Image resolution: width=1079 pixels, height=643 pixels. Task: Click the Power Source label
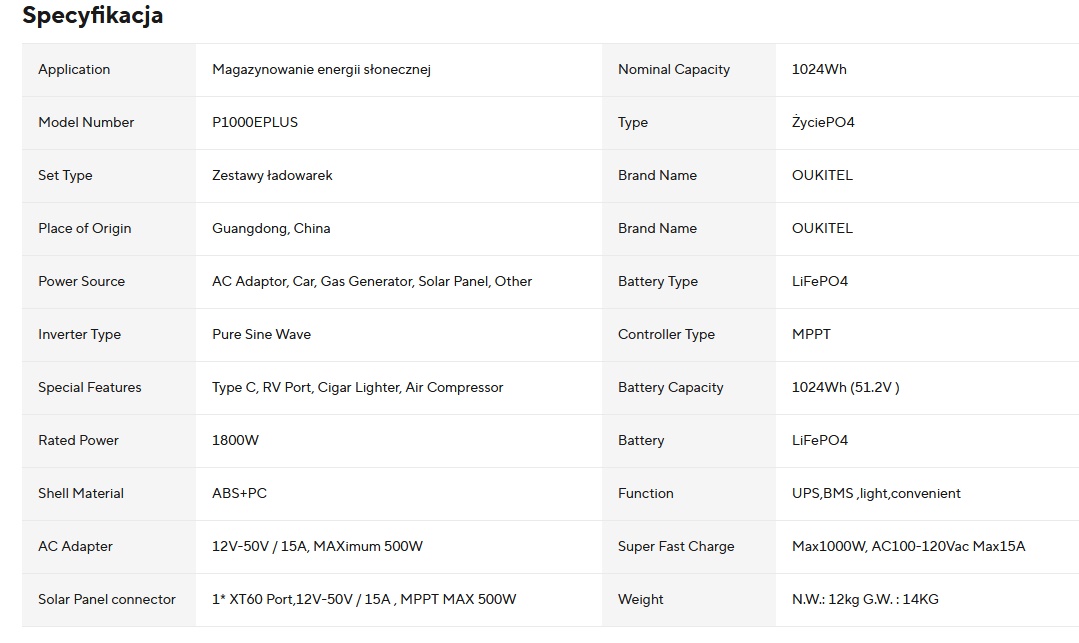[x=81, y=282]
